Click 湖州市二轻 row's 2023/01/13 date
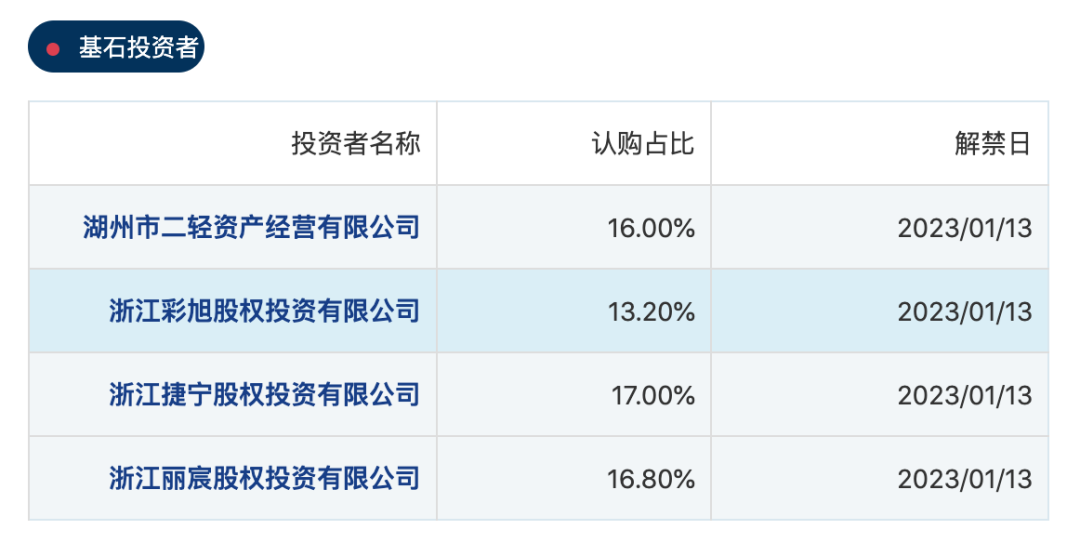The width and height of the screenshot is (1080, 556). coord(964,228)
